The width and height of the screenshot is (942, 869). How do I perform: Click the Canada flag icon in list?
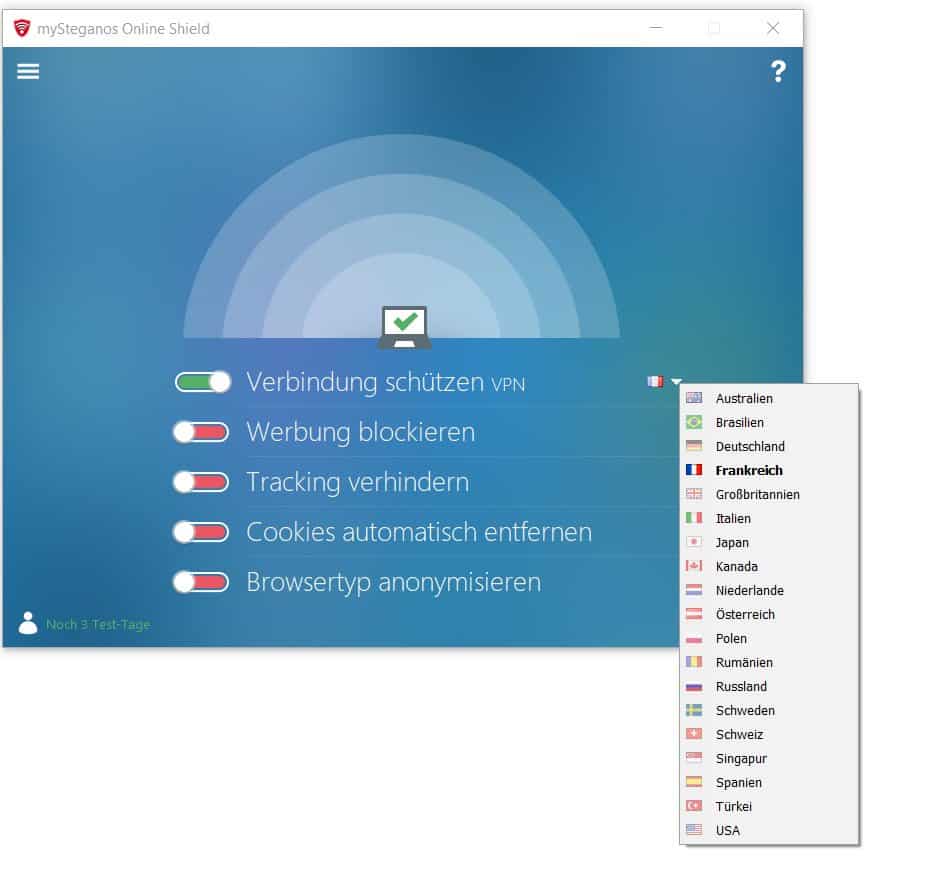click(x=694, y=566)
